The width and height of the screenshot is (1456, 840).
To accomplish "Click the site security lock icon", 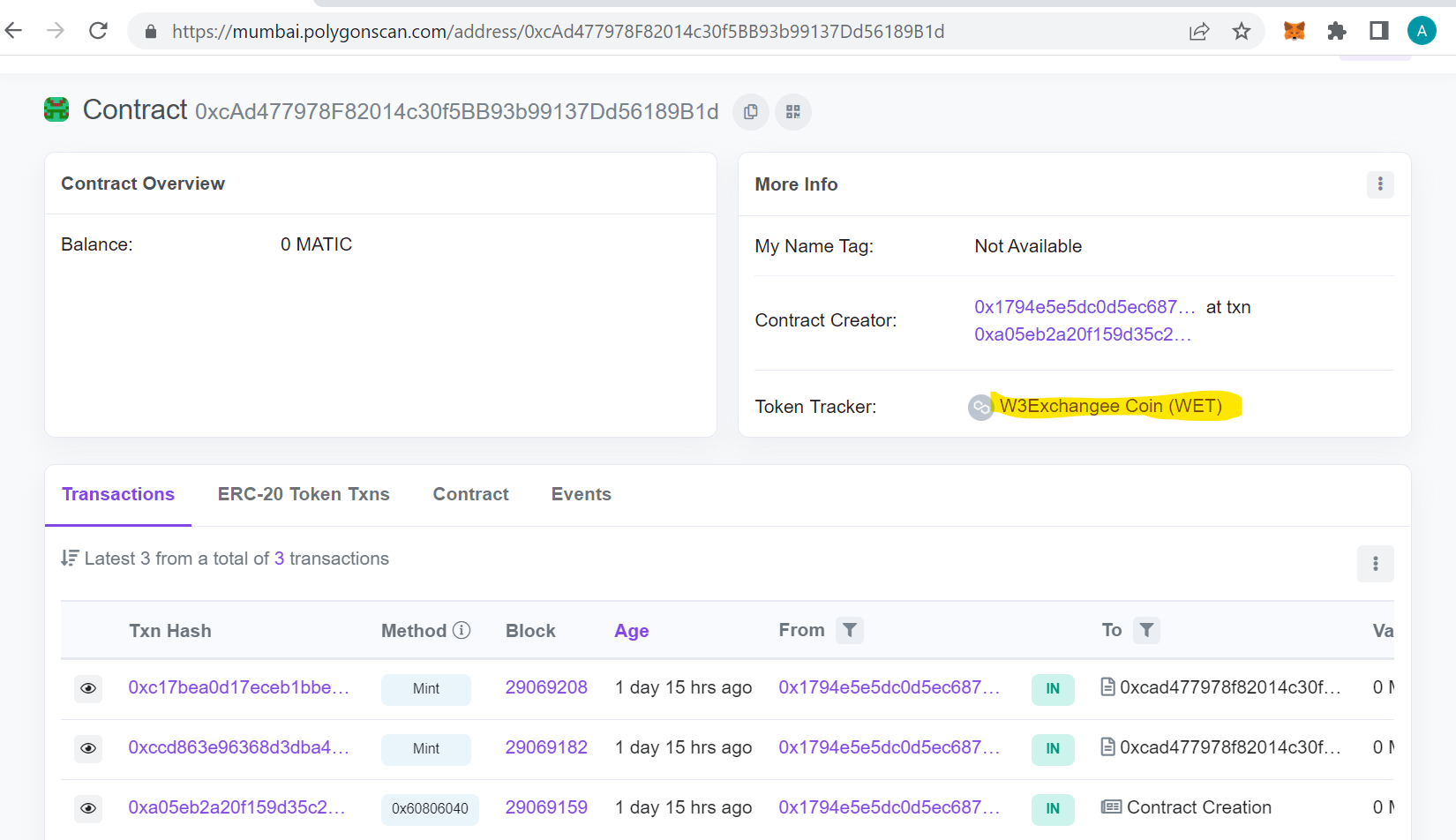I will 151,32.
